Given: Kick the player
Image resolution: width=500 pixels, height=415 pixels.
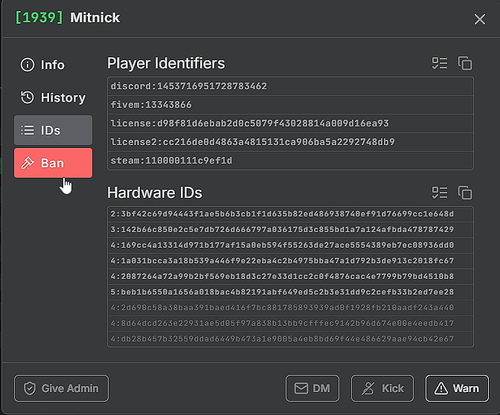Looking at the screenshot, I should (382, 388).
